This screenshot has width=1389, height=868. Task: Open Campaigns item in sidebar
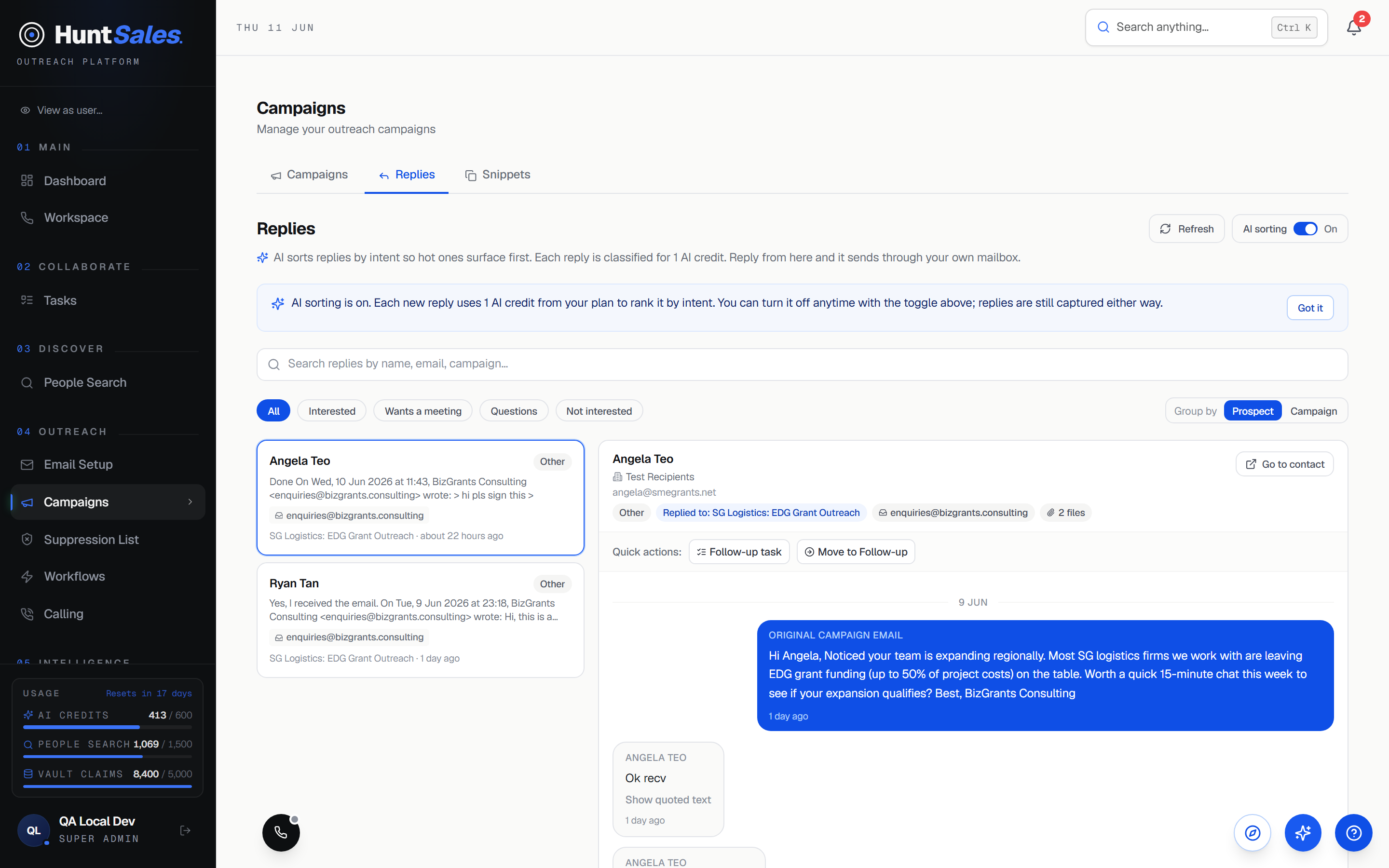[108, 502]
